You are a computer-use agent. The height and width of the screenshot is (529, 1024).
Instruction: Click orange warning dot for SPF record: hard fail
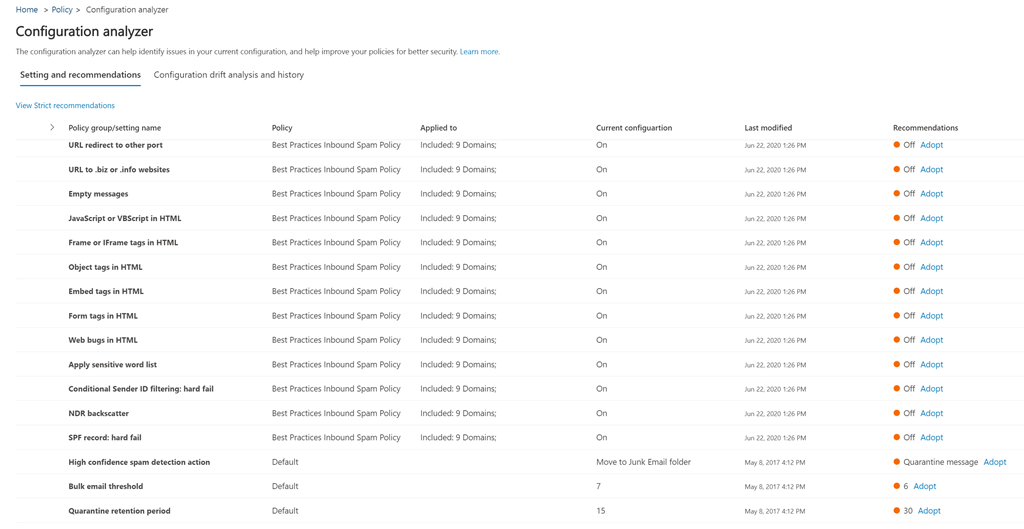click(897, 437)
